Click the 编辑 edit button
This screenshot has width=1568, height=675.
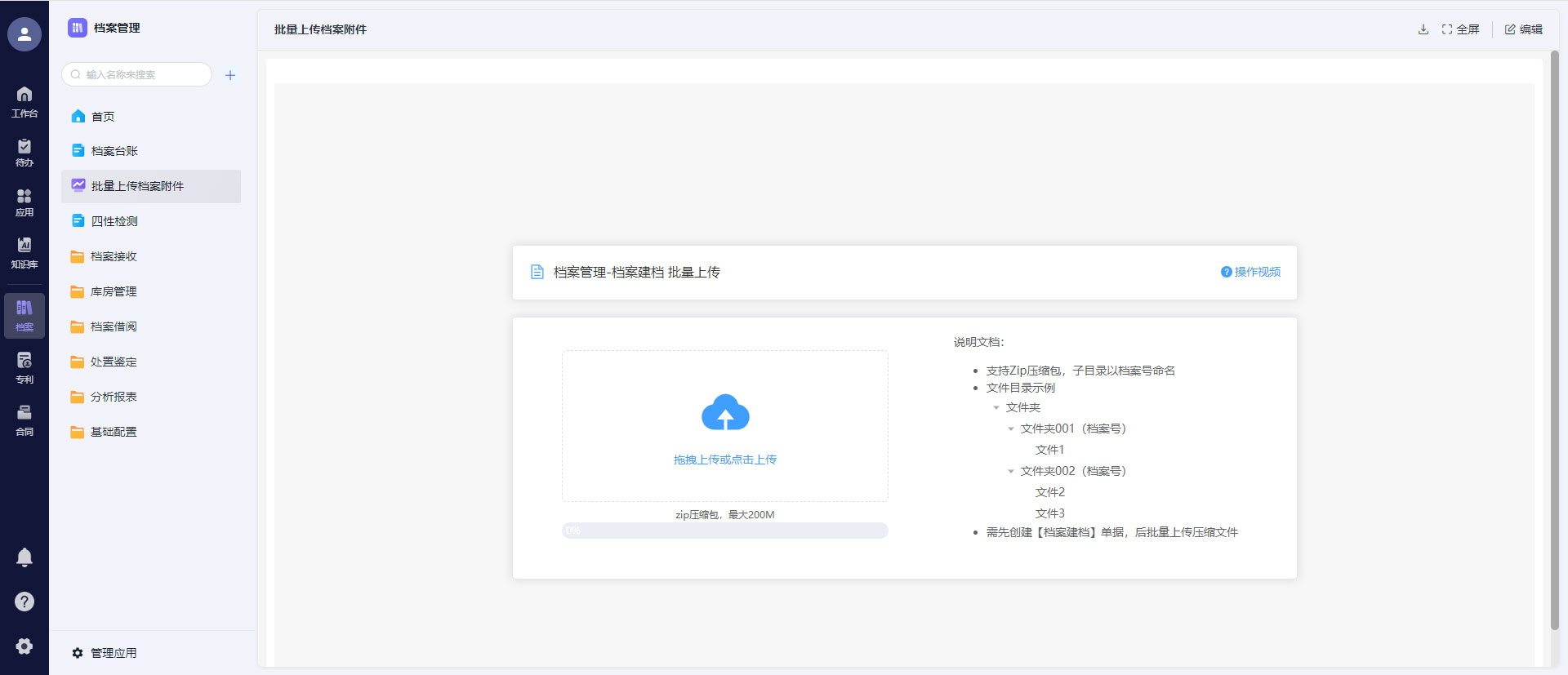coord(1524,29)
